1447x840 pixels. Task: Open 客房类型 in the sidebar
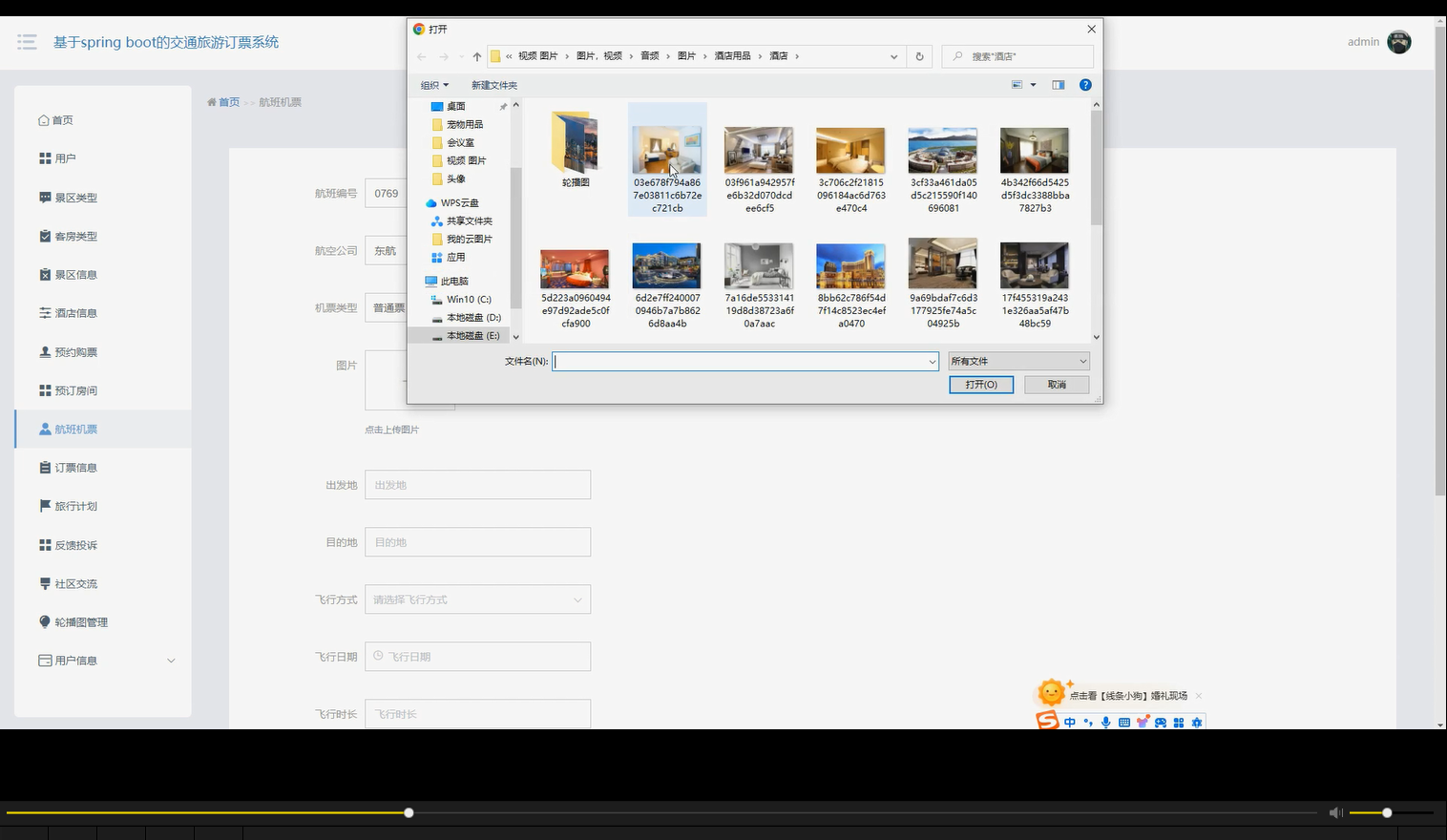tap(76, 236)
